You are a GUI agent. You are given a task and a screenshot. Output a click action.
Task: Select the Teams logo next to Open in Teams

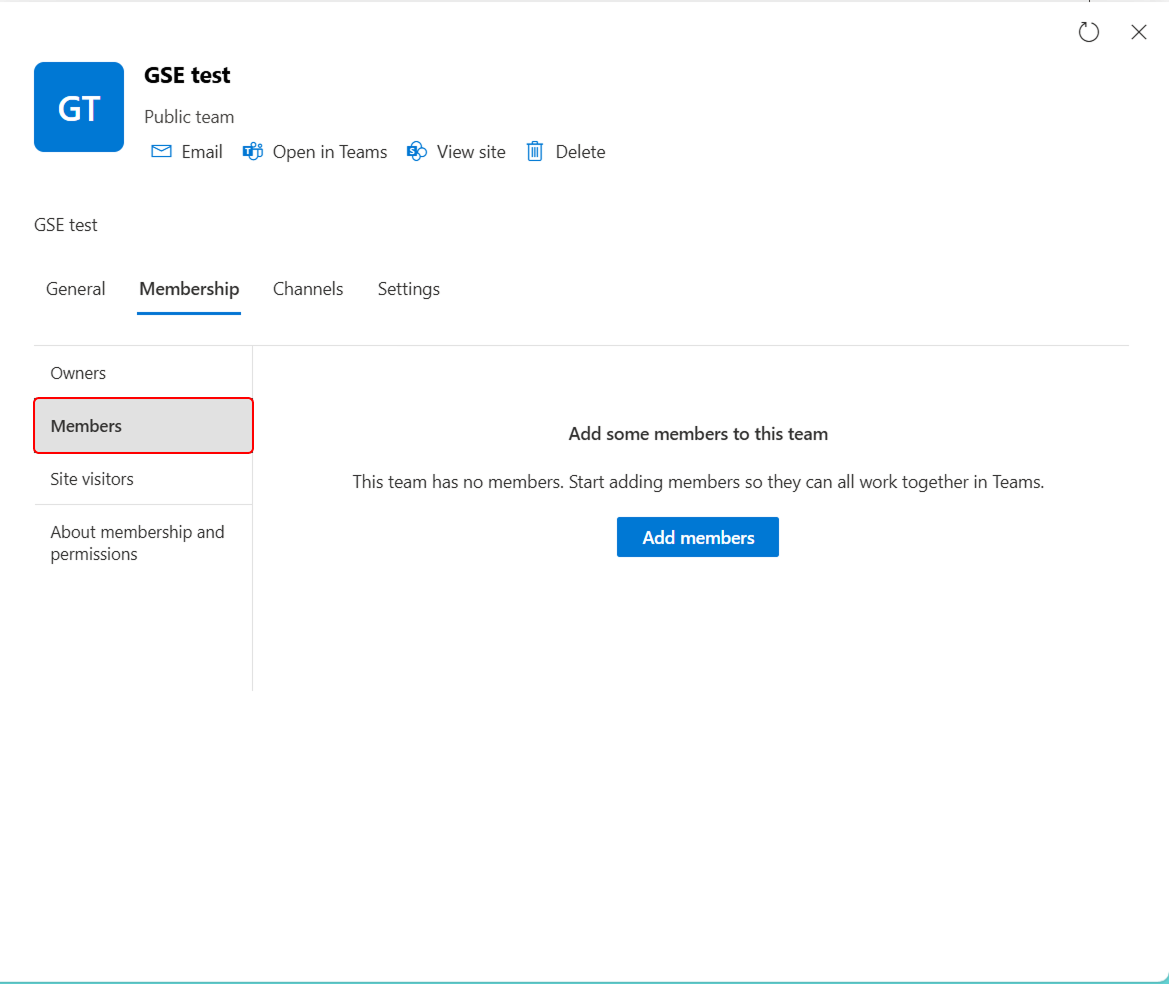252,151
